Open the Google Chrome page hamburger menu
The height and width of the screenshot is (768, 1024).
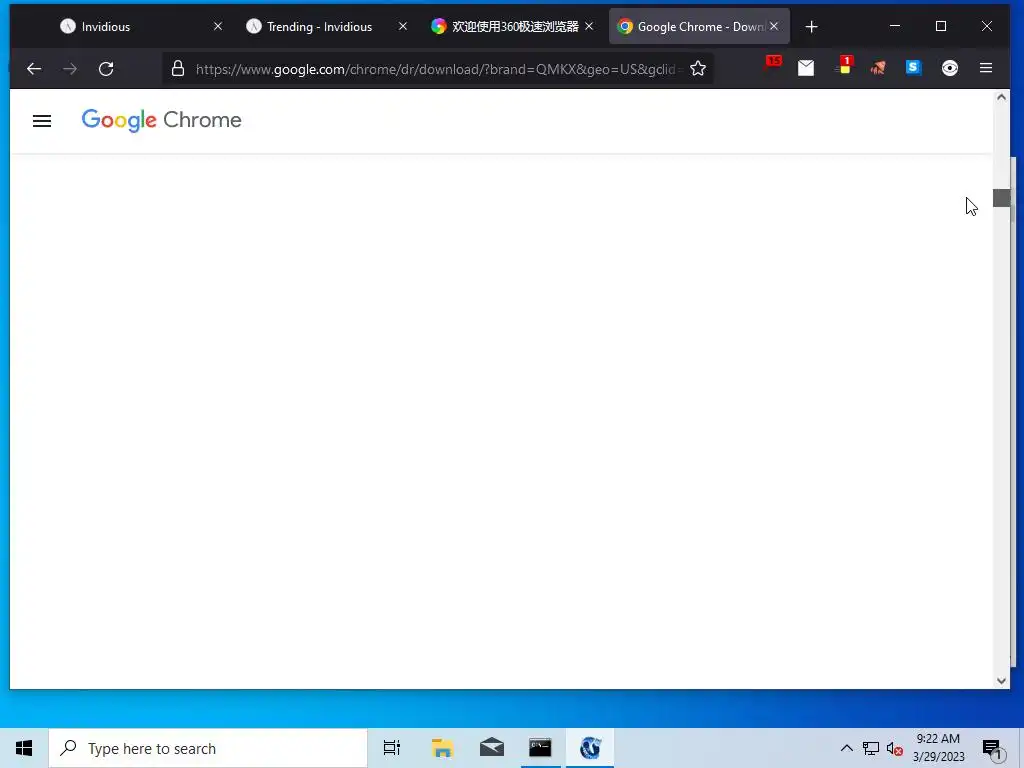click(42, 121)
